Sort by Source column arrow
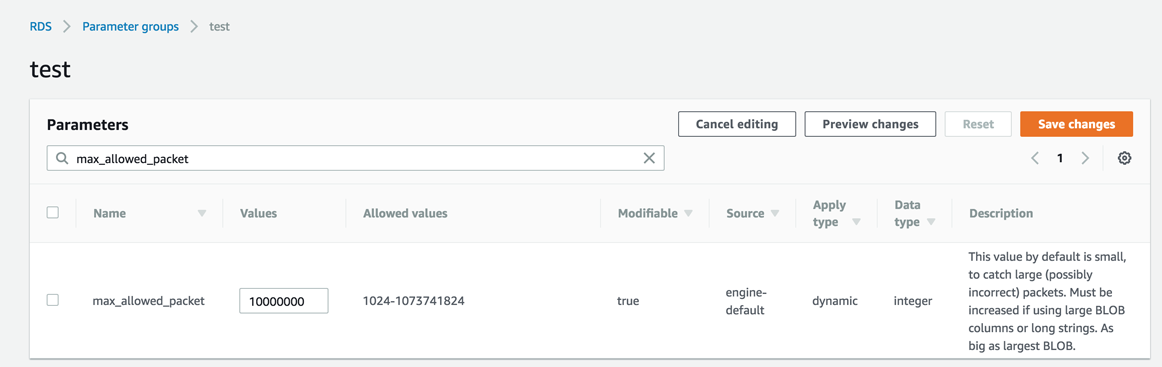 775,214
